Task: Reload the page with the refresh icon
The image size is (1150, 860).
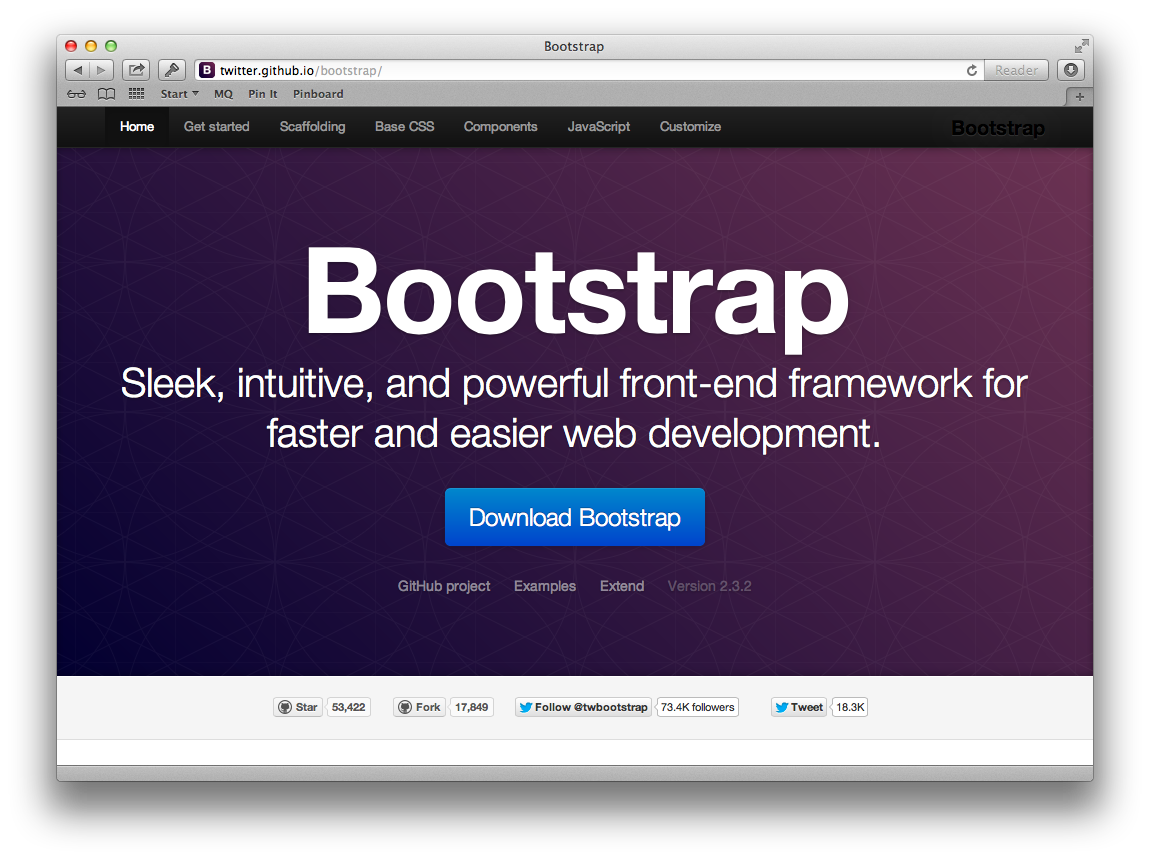Action: pyautogui.click(x=972, y=70)
